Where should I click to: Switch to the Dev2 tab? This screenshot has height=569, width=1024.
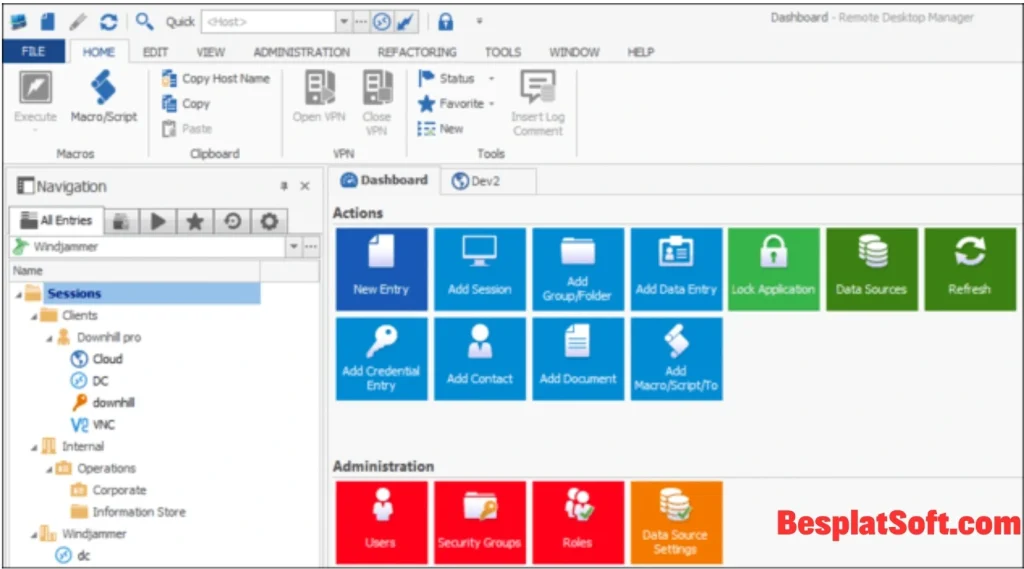pos(488,181)
